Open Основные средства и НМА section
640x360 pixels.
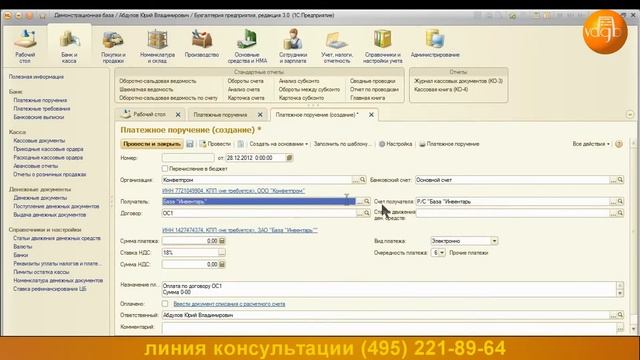coord(247,45)
